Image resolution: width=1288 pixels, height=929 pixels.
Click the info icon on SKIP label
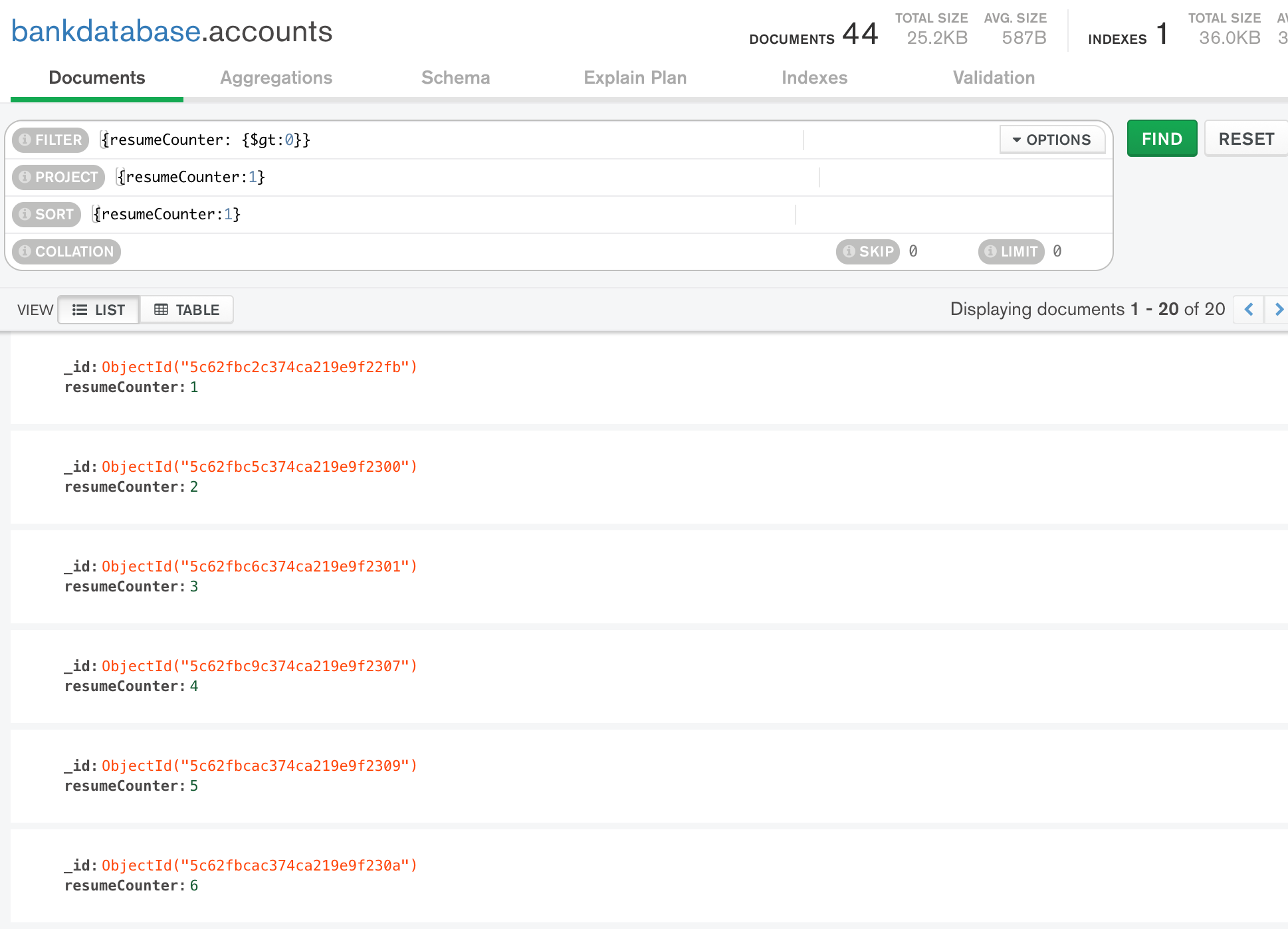tap(849, 251)
